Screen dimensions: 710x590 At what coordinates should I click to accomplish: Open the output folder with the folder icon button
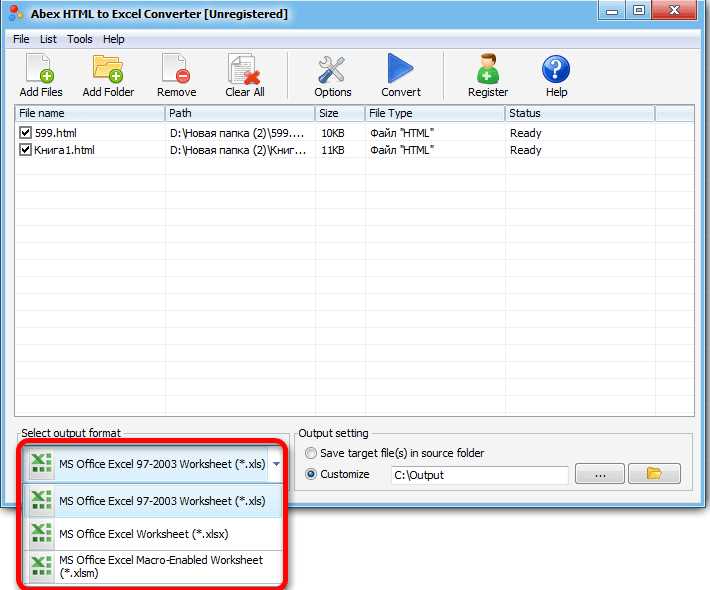[x=654, y=474]
